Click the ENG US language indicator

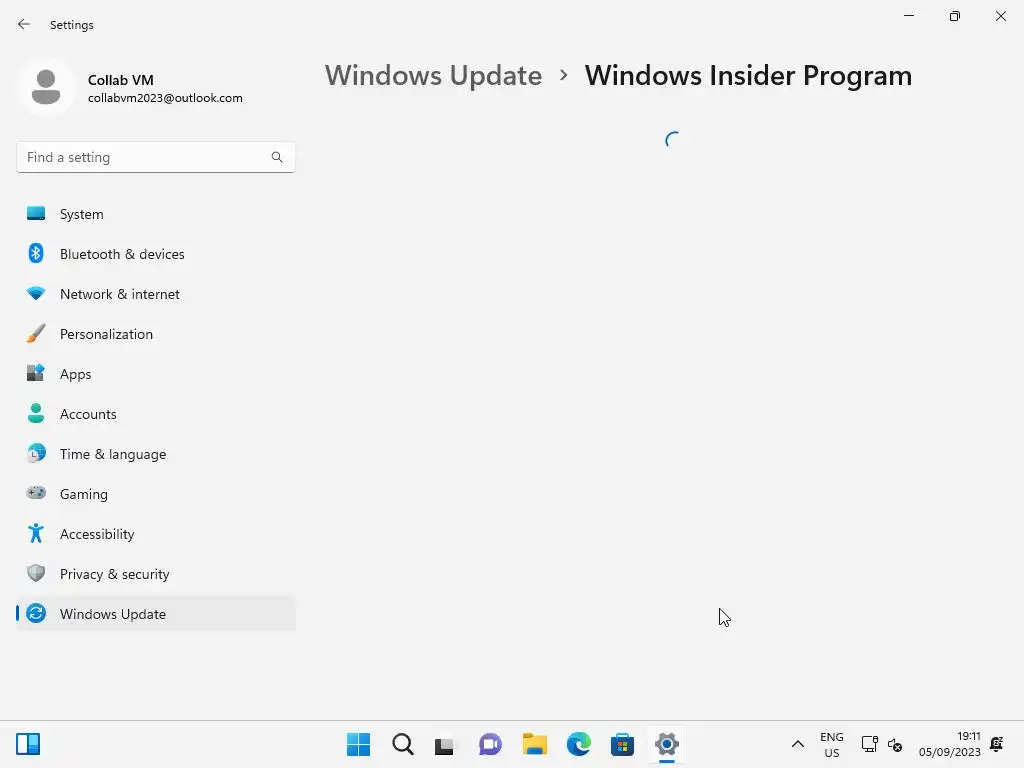pyautogui.click(x=831, y=744)
